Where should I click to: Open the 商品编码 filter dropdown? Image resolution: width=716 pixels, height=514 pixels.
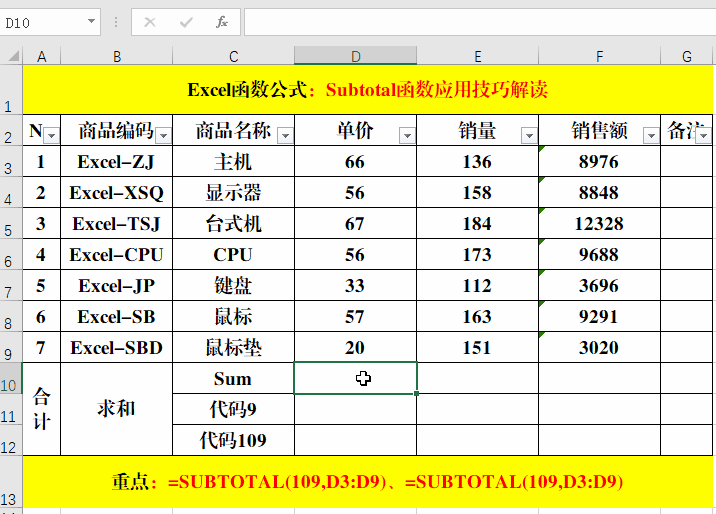click(163, 136)
